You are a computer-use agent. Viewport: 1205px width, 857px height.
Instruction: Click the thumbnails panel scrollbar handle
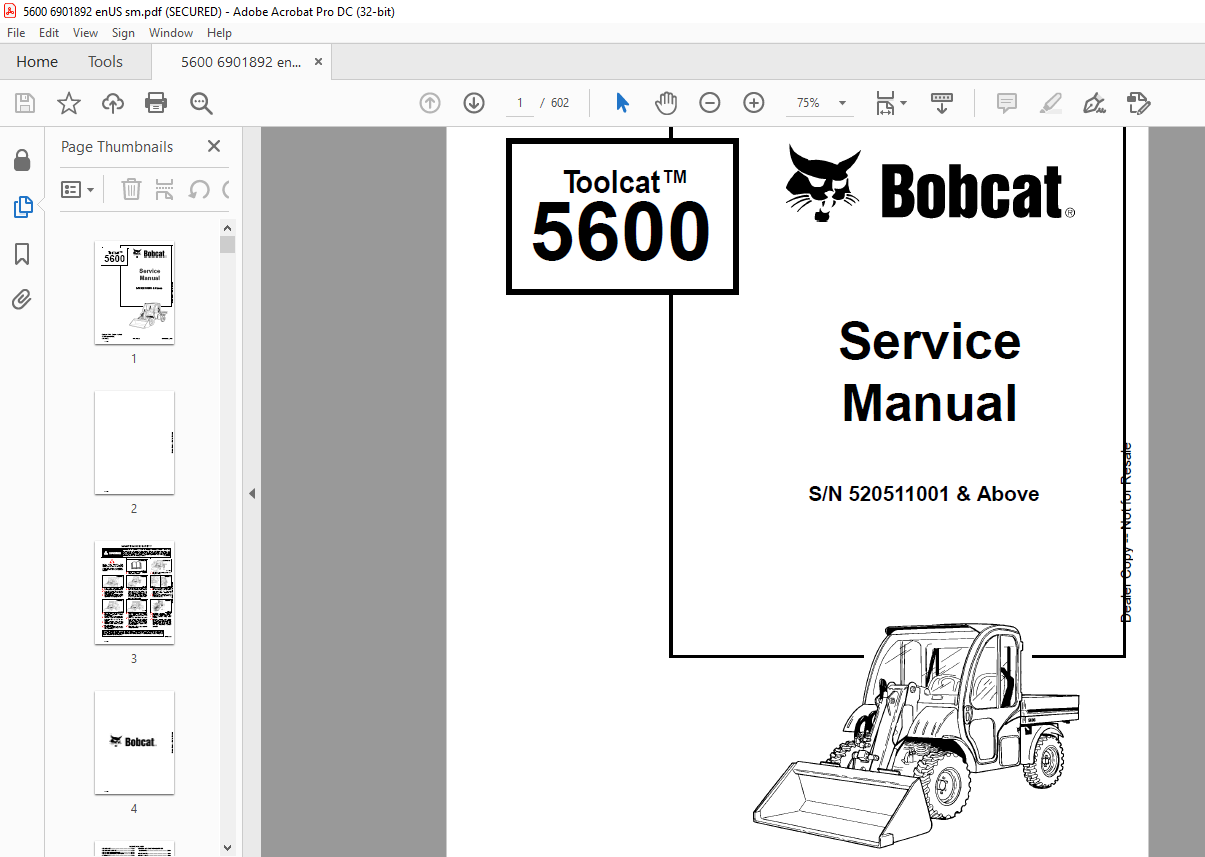coord(227,245)
